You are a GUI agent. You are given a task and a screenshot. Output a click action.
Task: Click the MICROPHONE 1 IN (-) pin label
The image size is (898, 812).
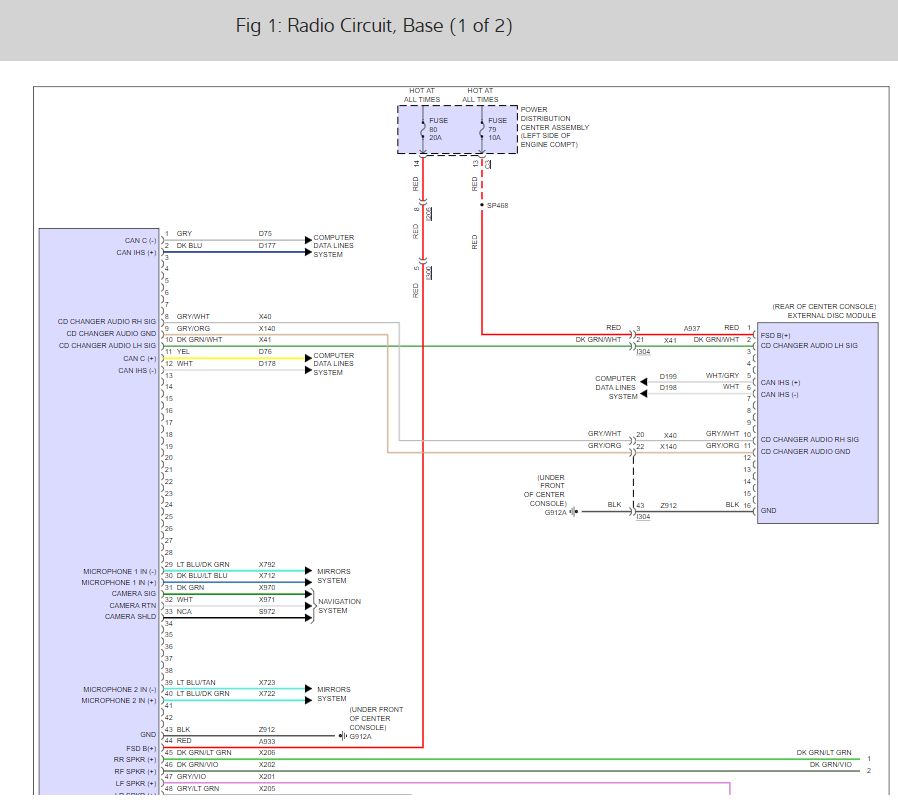pos(119,571)
